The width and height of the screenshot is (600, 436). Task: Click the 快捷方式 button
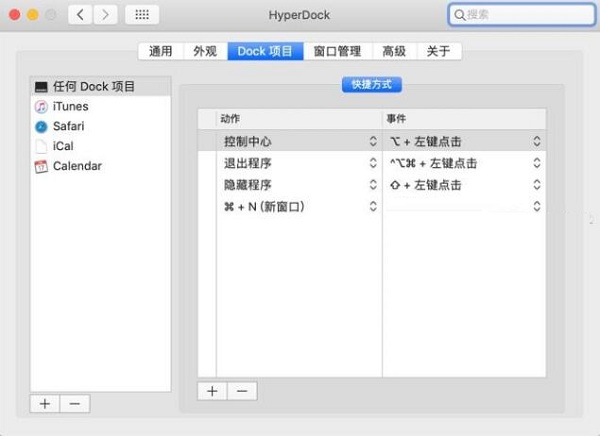[x=372, y=85]
